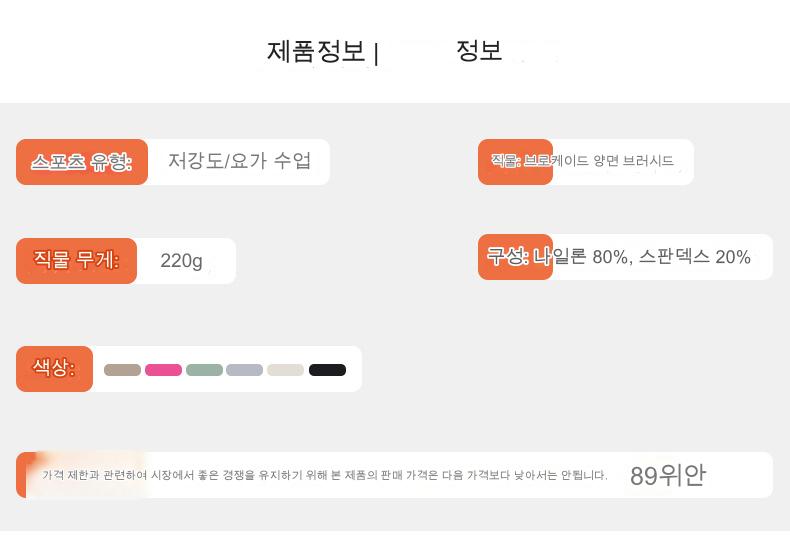Click the orange 직물 무게 label
This screenshot has width=790, height=546.
coord(77,261)
